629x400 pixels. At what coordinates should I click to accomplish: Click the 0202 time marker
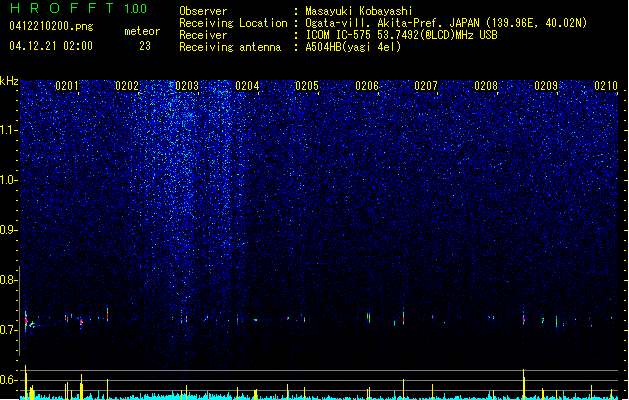[x=127, y=85]
